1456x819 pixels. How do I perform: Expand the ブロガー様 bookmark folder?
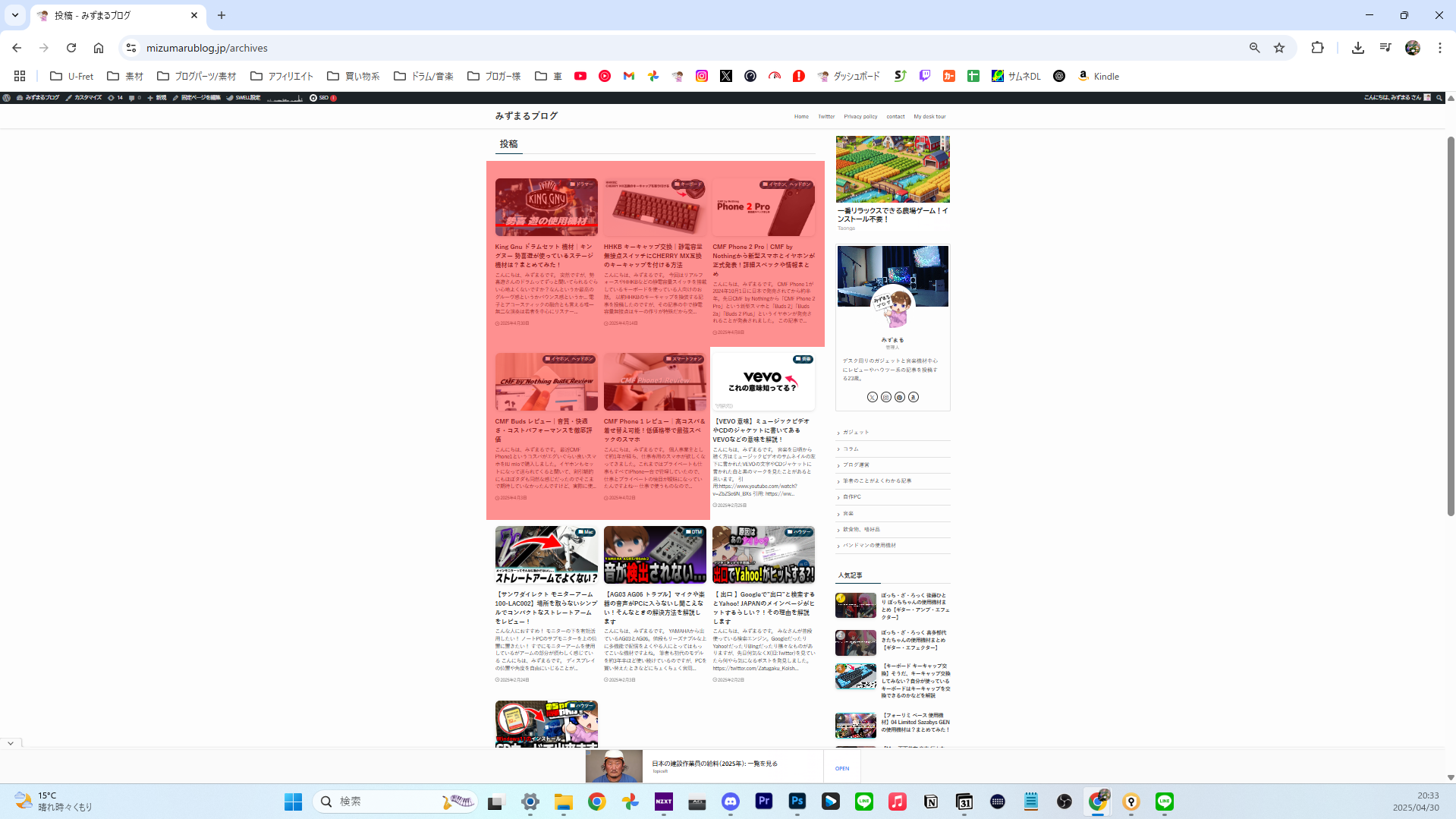(494, 76)
